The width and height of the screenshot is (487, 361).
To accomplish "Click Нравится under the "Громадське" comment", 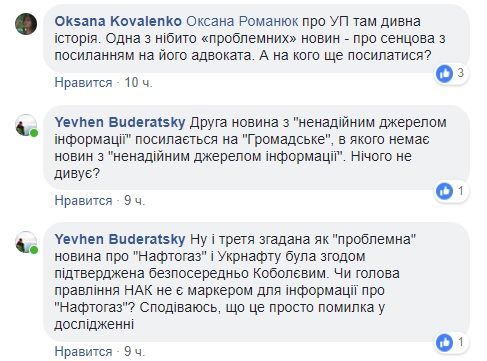I will (83, 200).
